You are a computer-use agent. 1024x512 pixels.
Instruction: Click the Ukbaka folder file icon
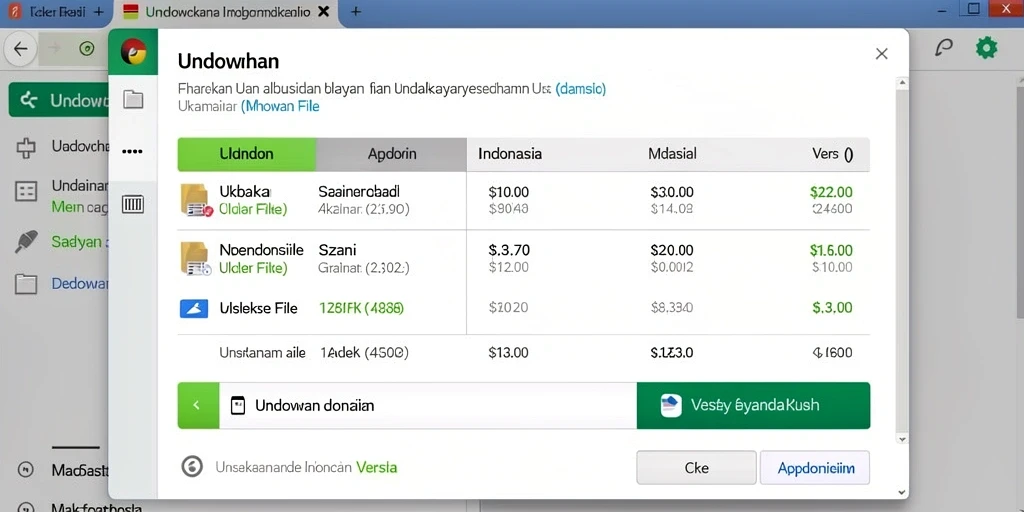tap(196, 200)
